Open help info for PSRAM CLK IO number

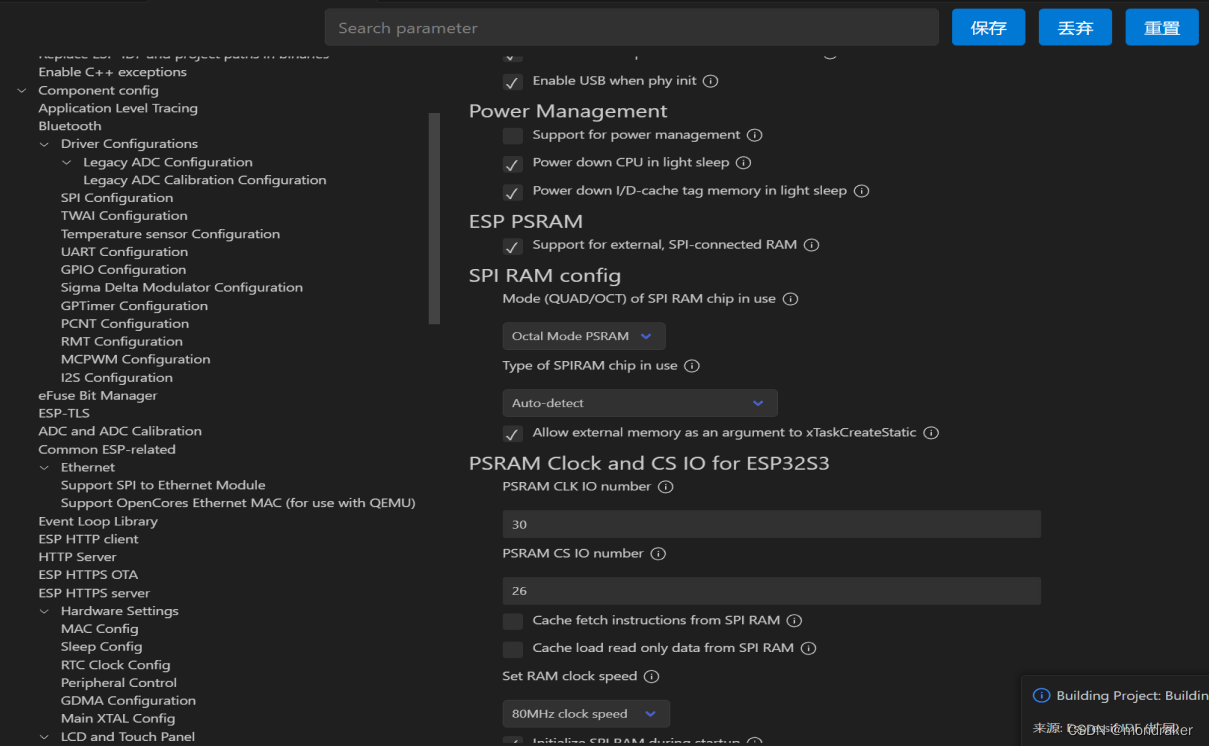click(666, 487)
